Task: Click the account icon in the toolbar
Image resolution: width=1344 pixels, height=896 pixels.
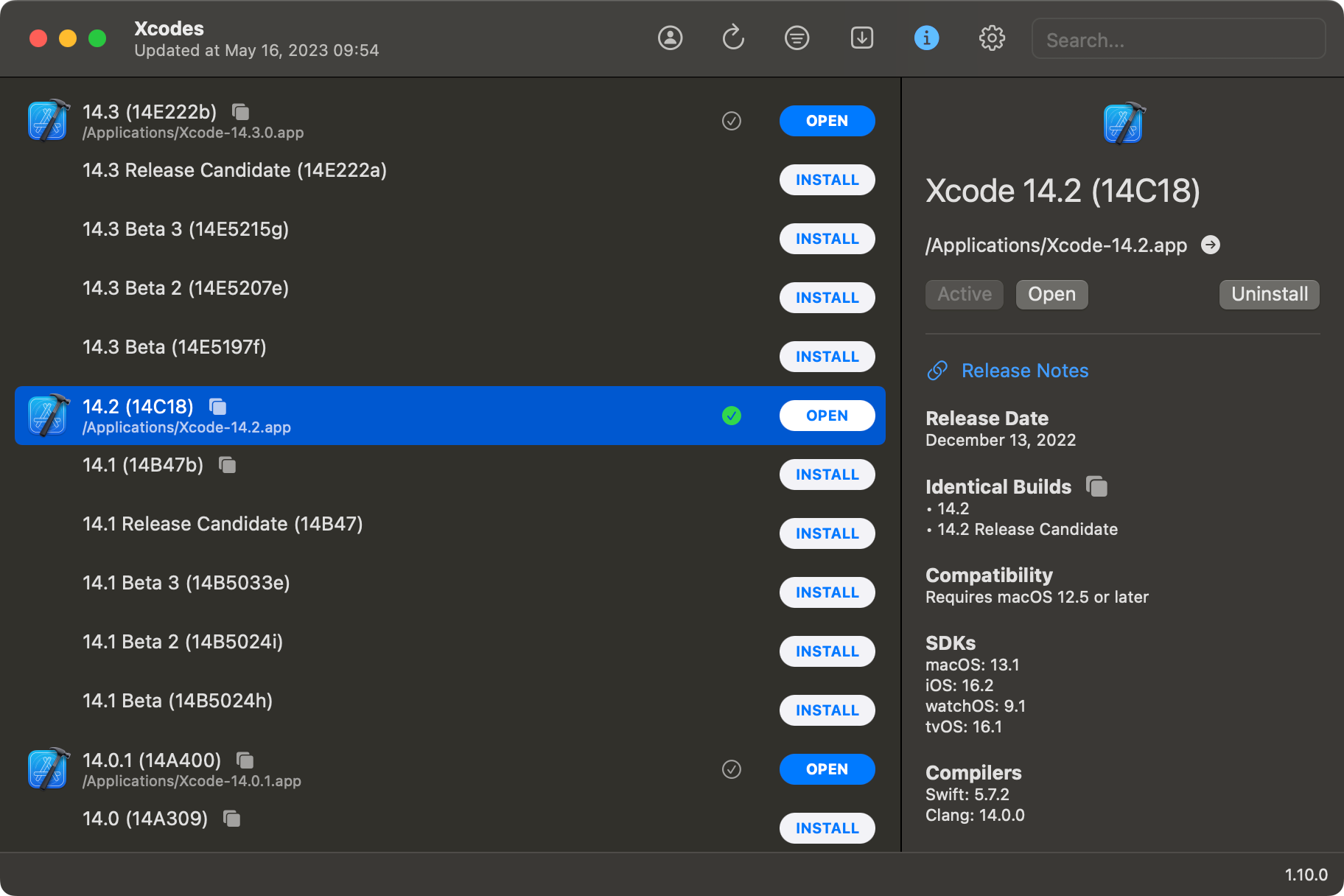Action: pos(670,38)
